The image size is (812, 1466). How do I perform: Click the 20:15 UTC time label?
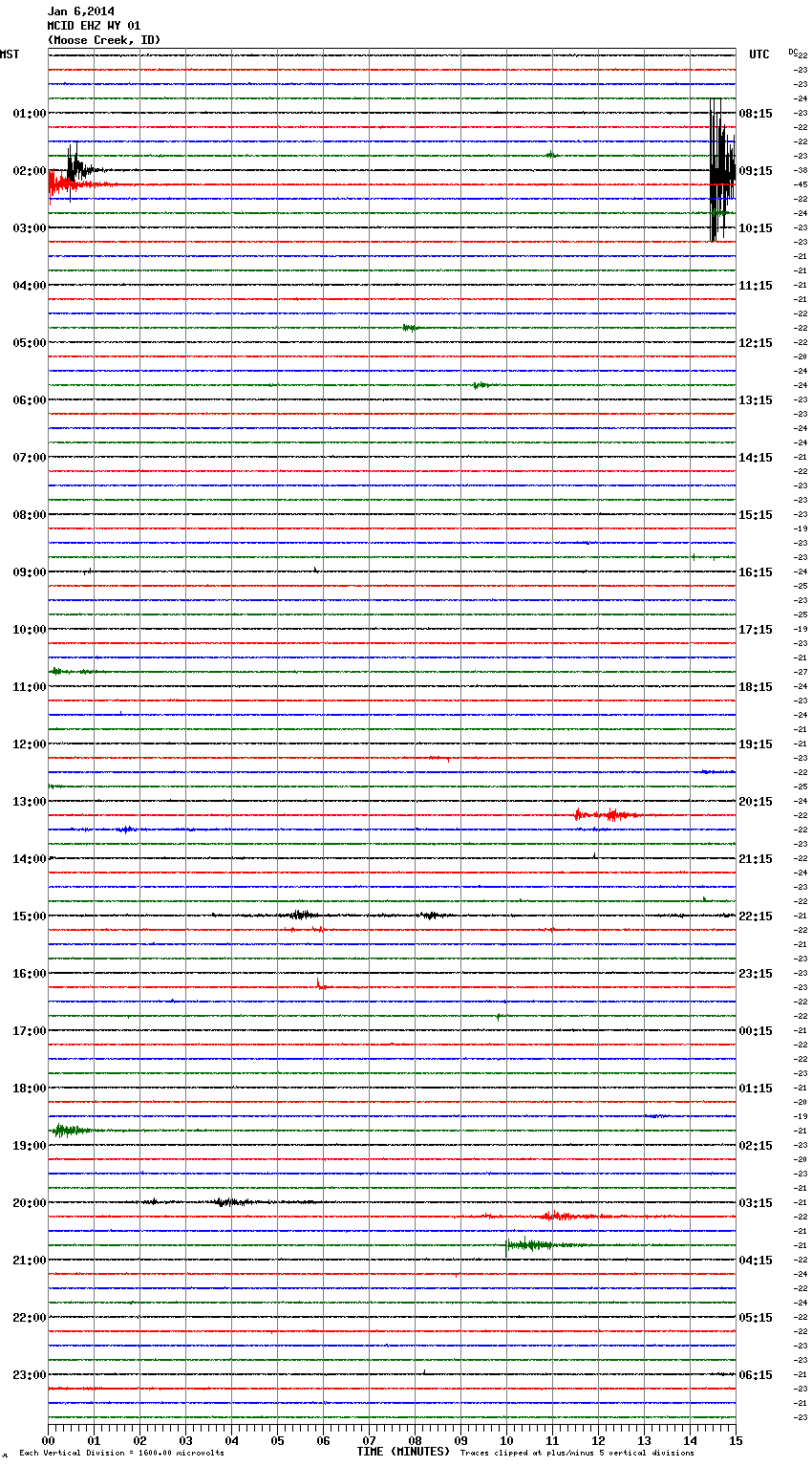click(x=756, y=801)
